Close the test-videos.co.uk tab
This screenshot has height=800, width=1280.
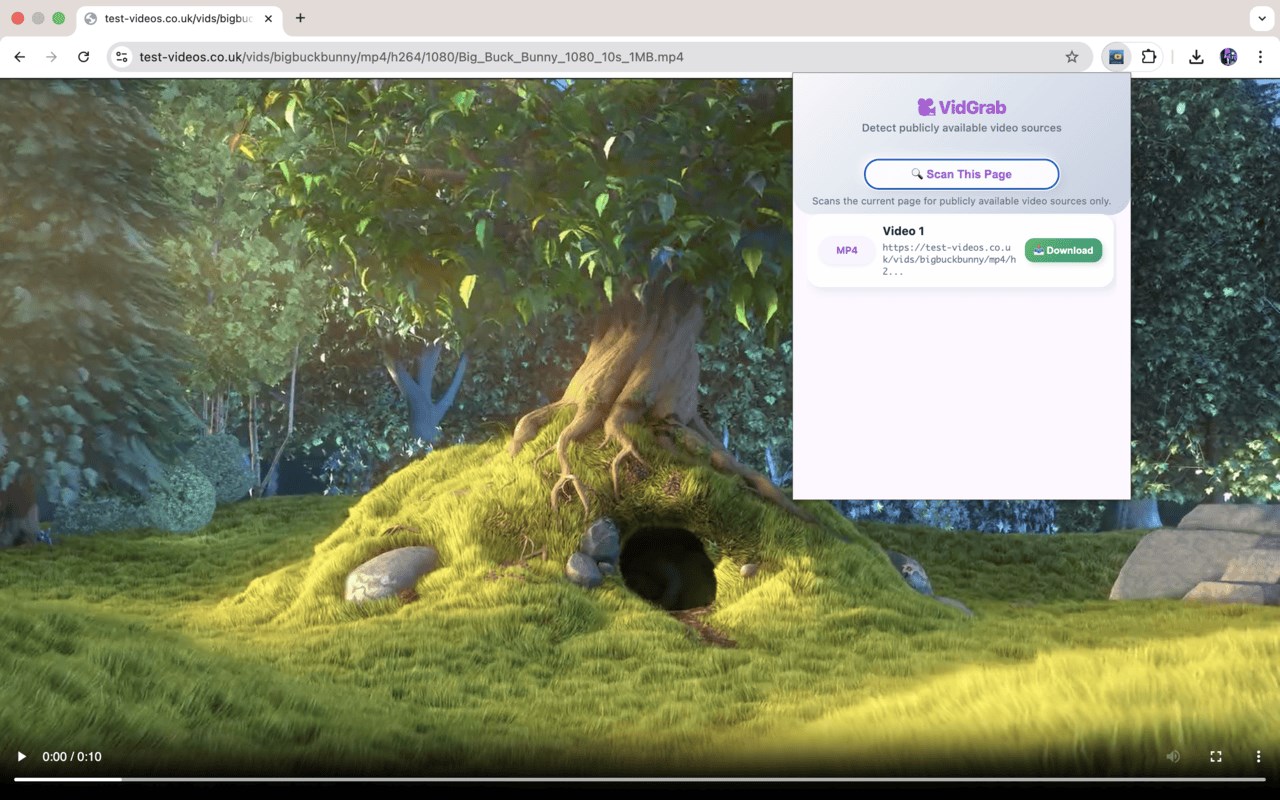pyautogui.click(x=268, y=18)
